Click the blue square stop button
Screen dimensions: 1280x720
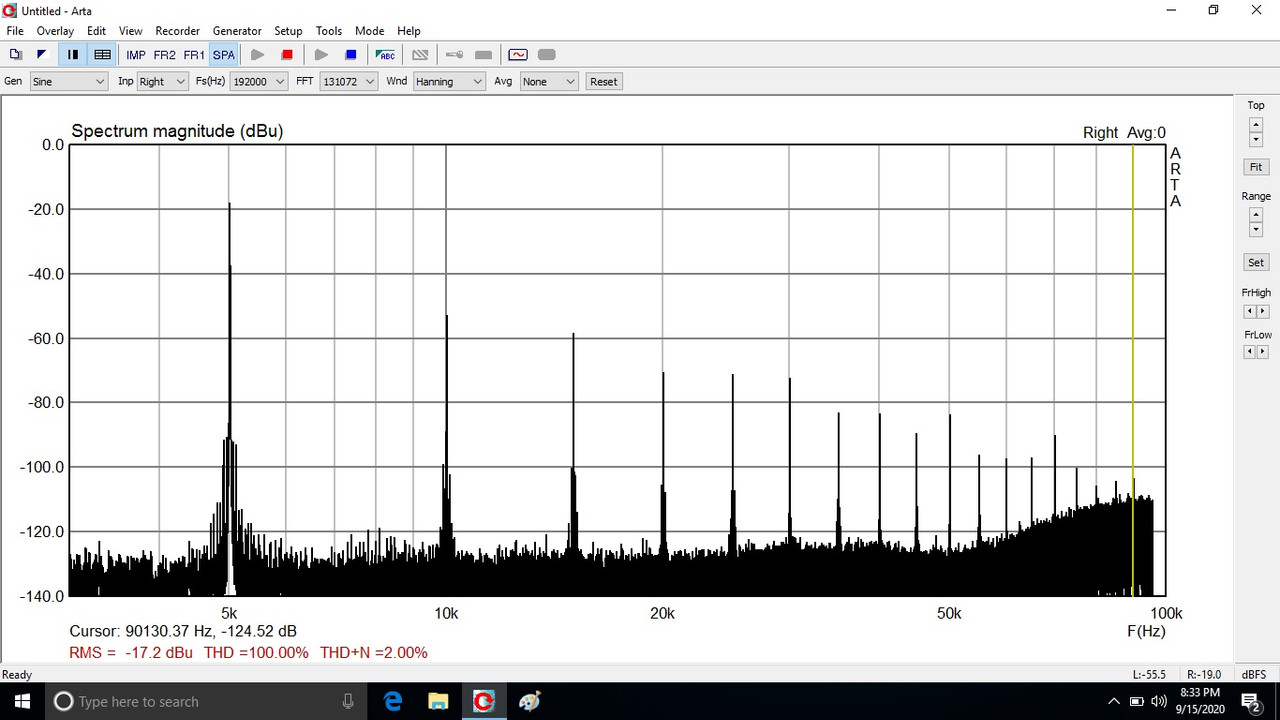click(351, 55)
